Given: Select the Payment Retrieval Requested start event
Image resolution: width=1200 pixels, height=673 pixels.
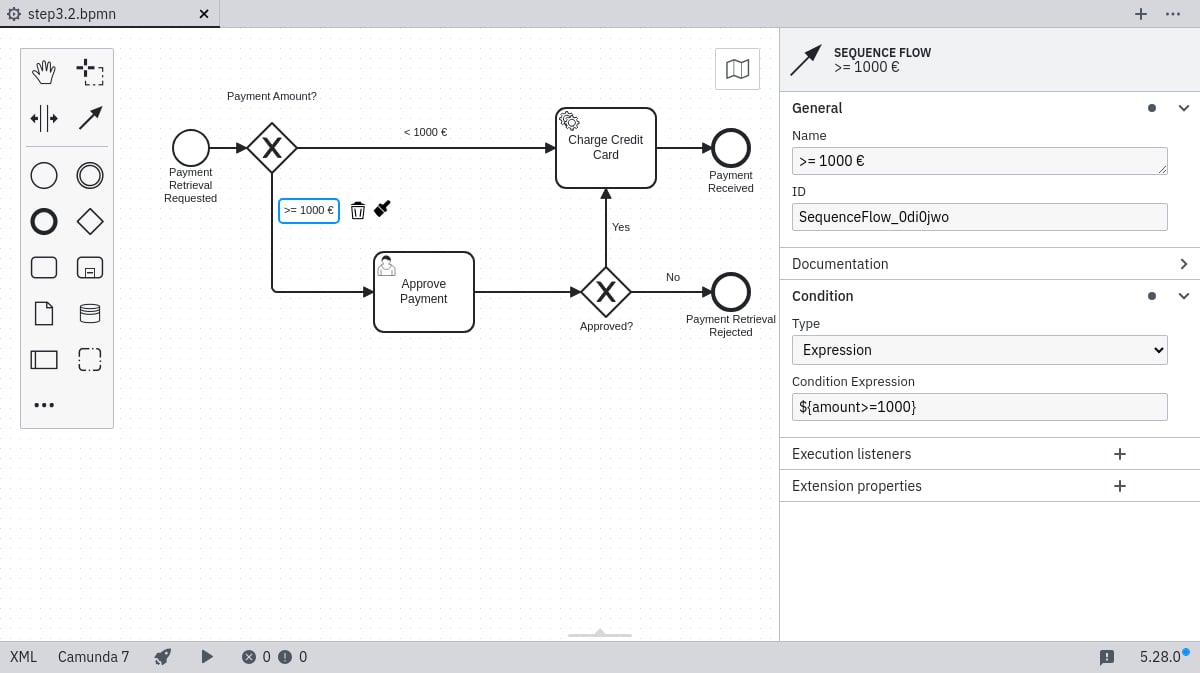Looking at the screenshot, I should pos(191,148).
